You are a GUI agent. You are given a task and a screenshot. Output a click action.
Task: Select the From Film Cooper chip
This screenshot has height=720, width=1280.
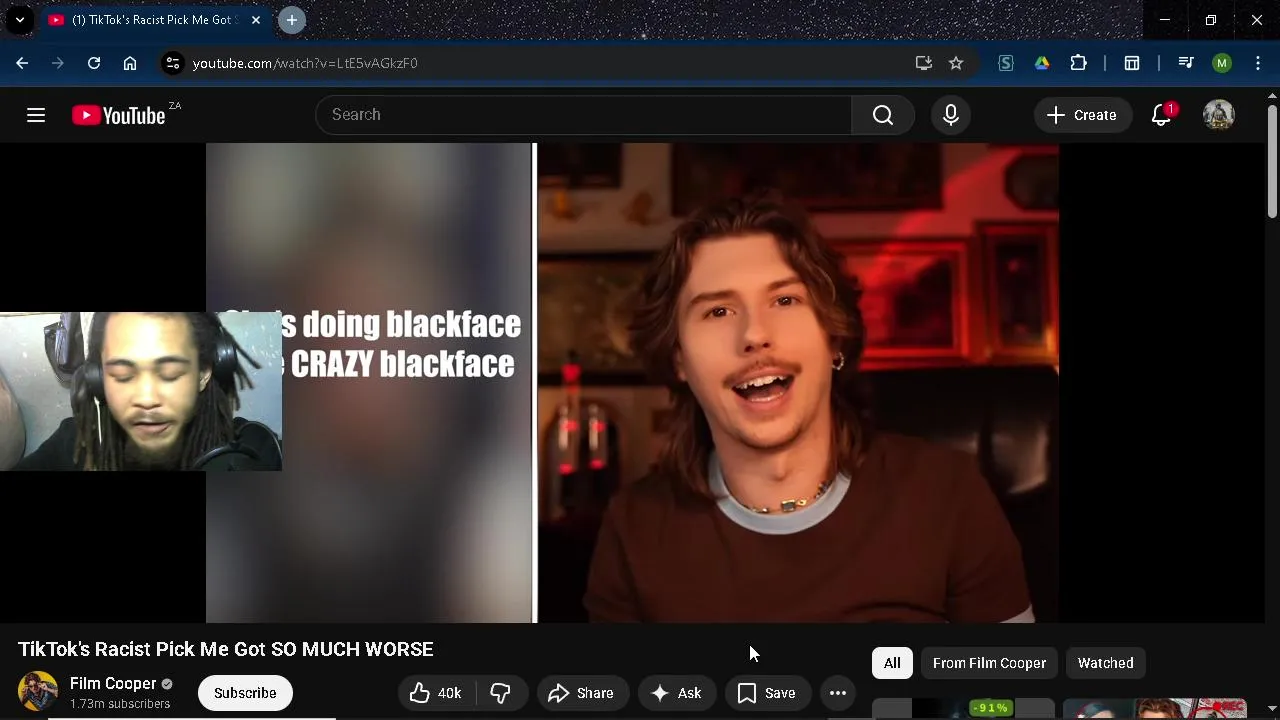tap(989, 663)
